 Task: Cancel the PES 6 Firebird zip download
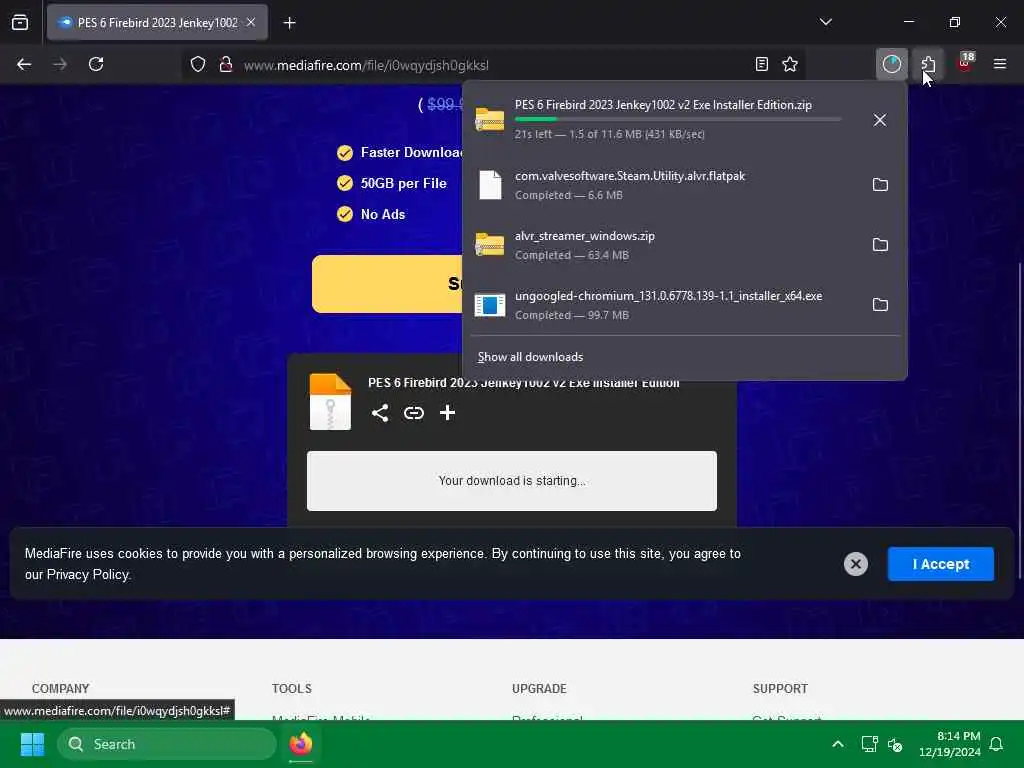[x=880, y=120]
